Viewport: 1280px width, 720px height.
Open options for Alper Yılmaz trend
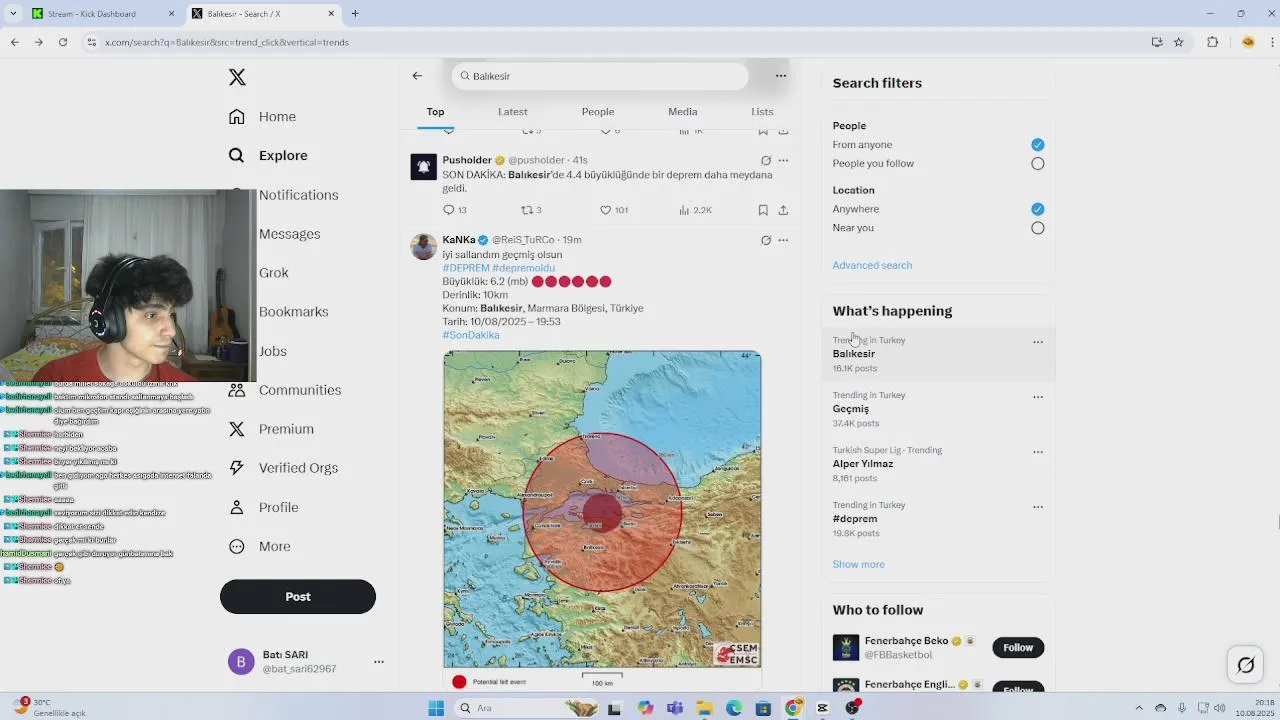pyautogui.click(x=1038, y=452)
